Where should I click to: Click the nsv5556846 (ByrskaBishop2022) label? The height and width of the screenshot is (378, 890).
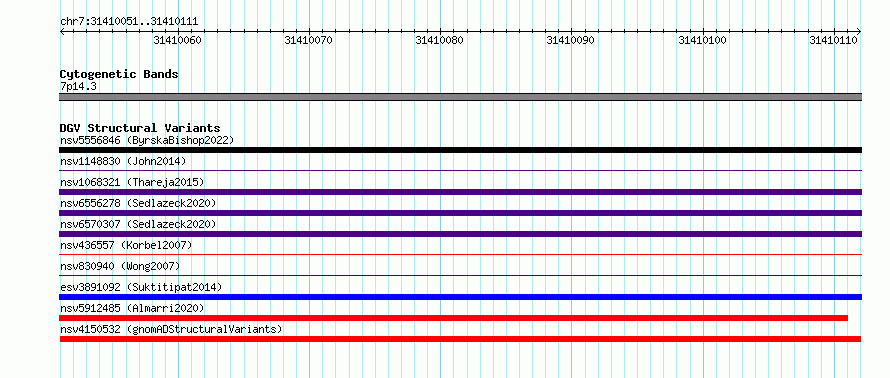coord(147,140)
